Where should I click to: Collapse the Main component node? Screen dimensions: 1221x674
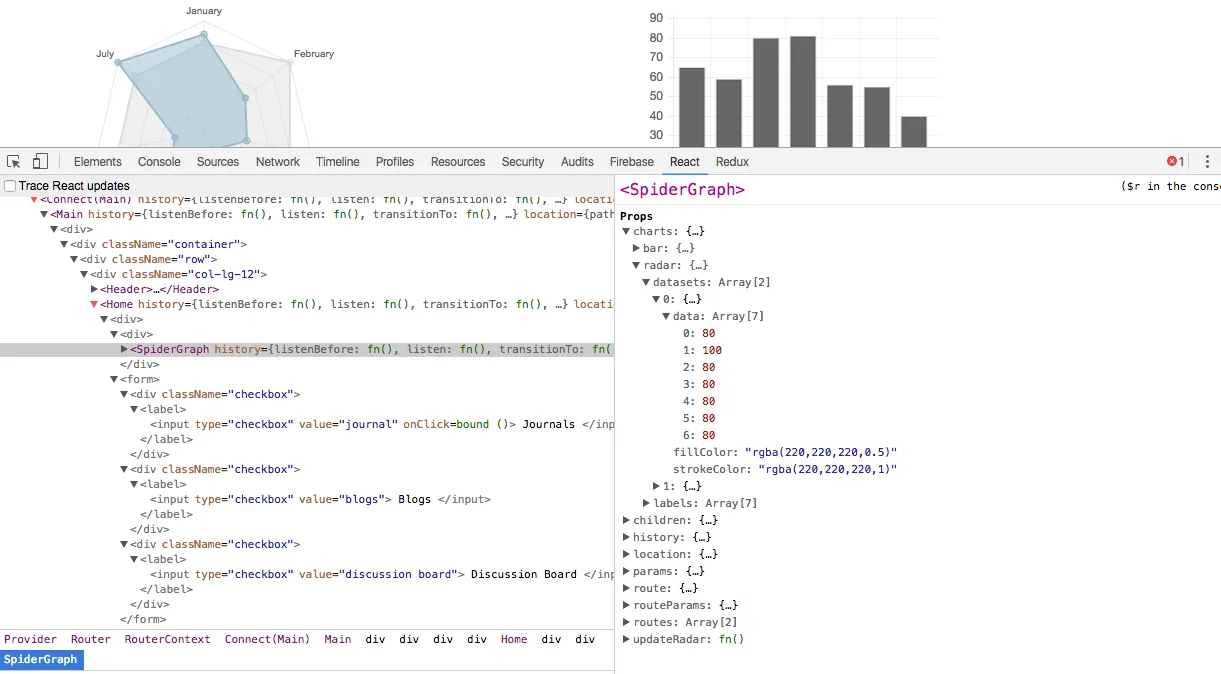44,214
